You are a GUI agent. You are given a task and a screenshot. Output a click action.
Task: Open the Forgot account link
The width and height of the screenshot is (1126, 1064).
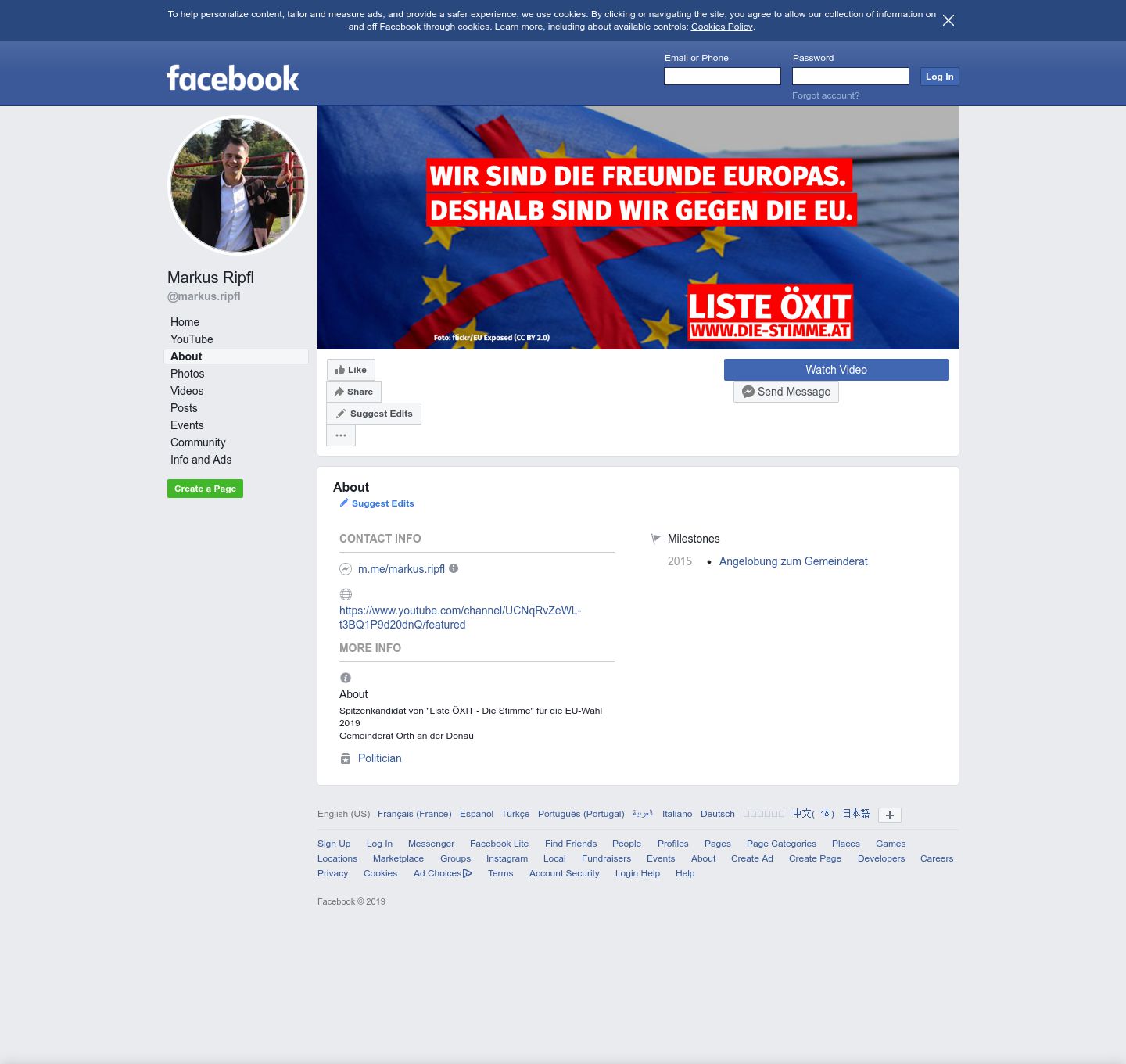click(x=826, y=95)
